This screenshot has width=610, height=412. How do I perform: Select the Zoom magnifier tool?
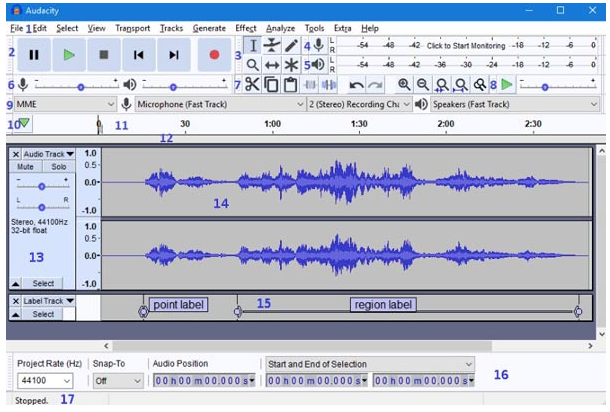click(x=253, y=65)
